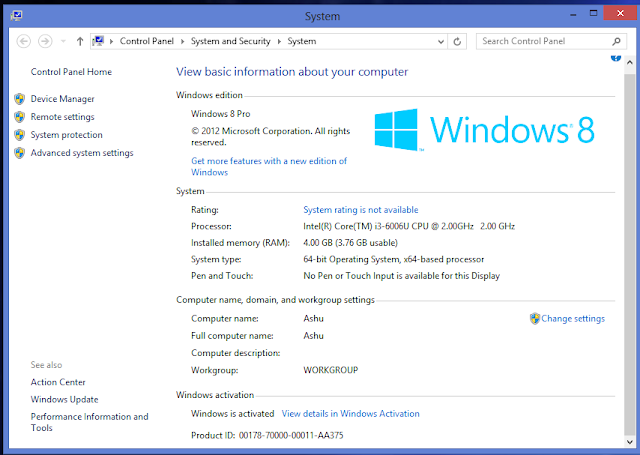Open Action Center link

coord(58,382)
